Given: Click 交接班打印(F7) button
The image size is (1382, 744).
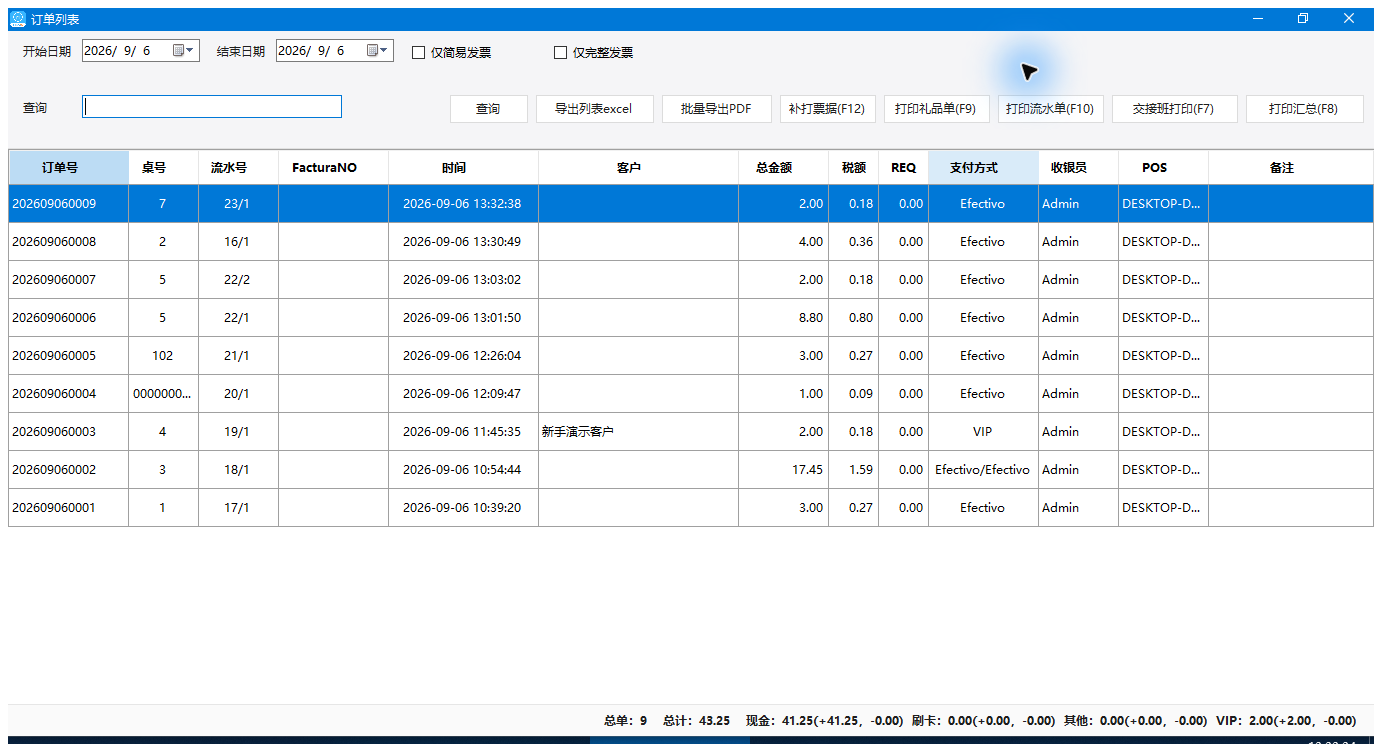Looking at the screenshot, I should click(x=1174, y=109).
